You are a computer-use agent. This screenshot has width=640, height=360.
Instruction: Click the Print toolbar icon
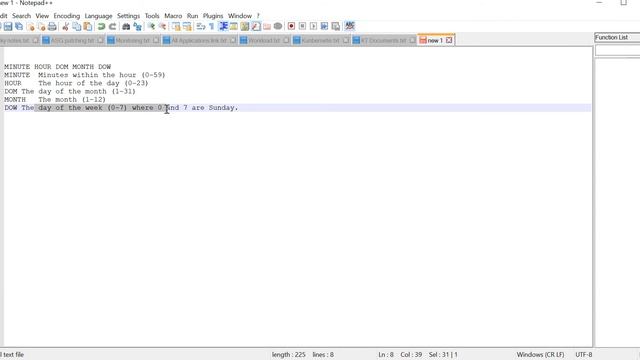point(52,27)
